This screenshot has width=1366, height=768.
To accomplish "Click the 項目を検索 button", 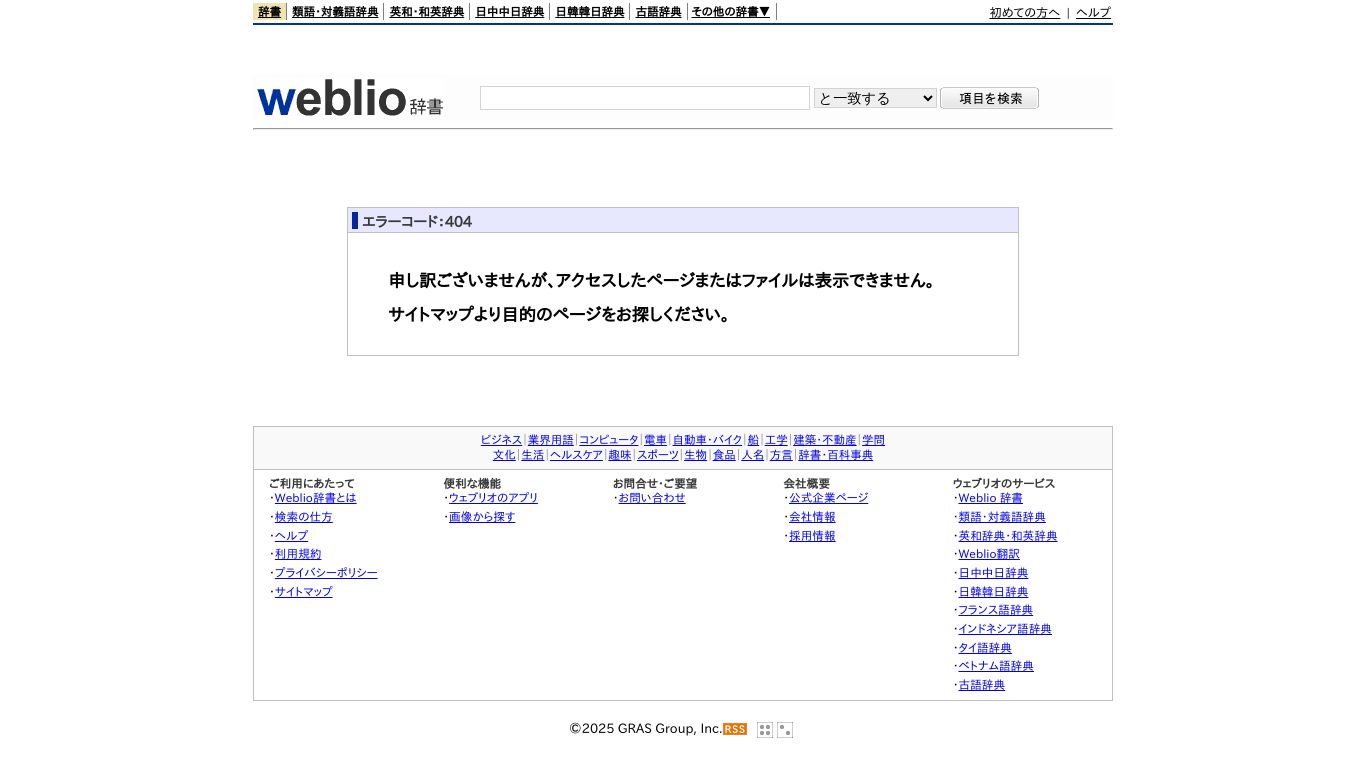I will click(x=989, y=98).
